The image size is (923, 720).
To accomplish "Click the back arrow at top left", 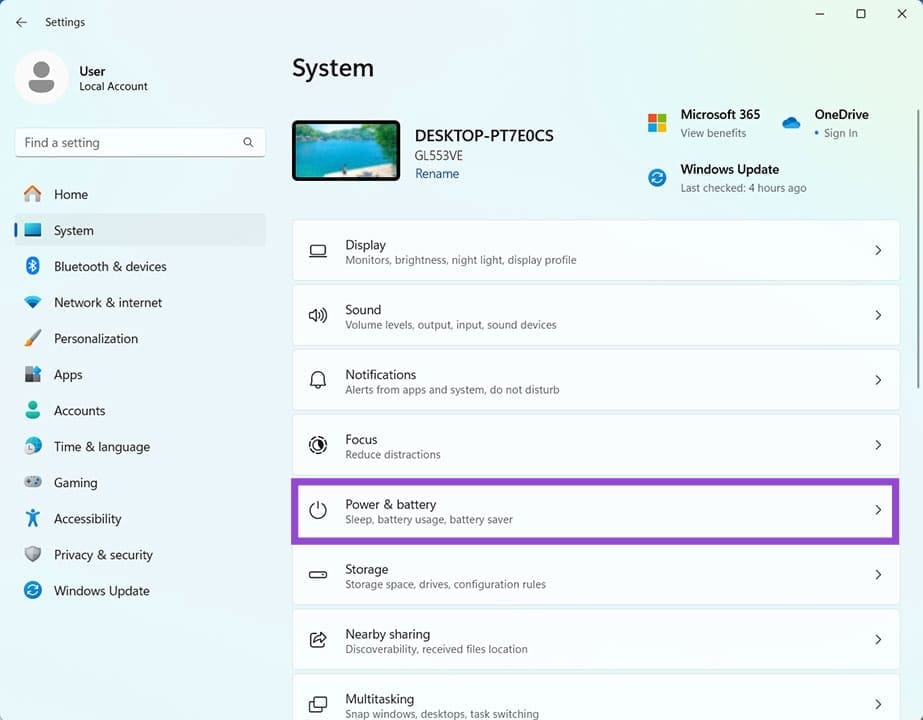I will (21, 21).
